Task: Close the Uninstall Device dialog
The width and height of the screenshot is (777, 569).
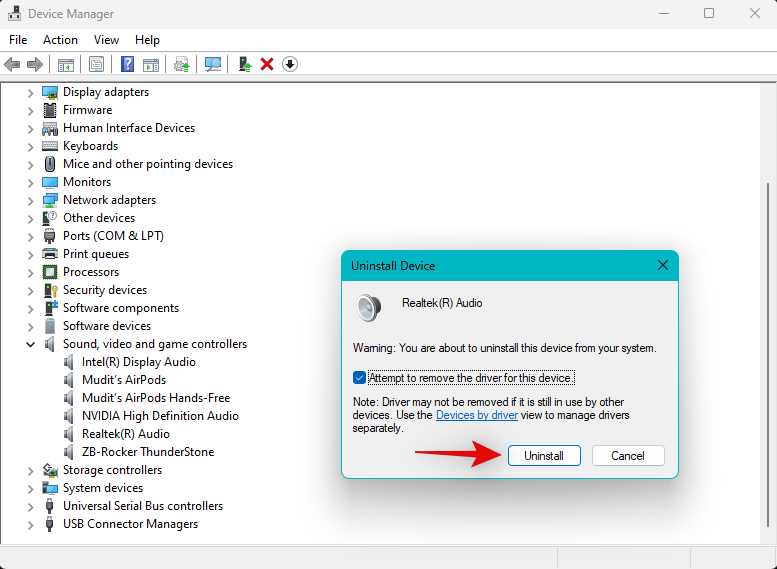Action: (x=663, y=266)
